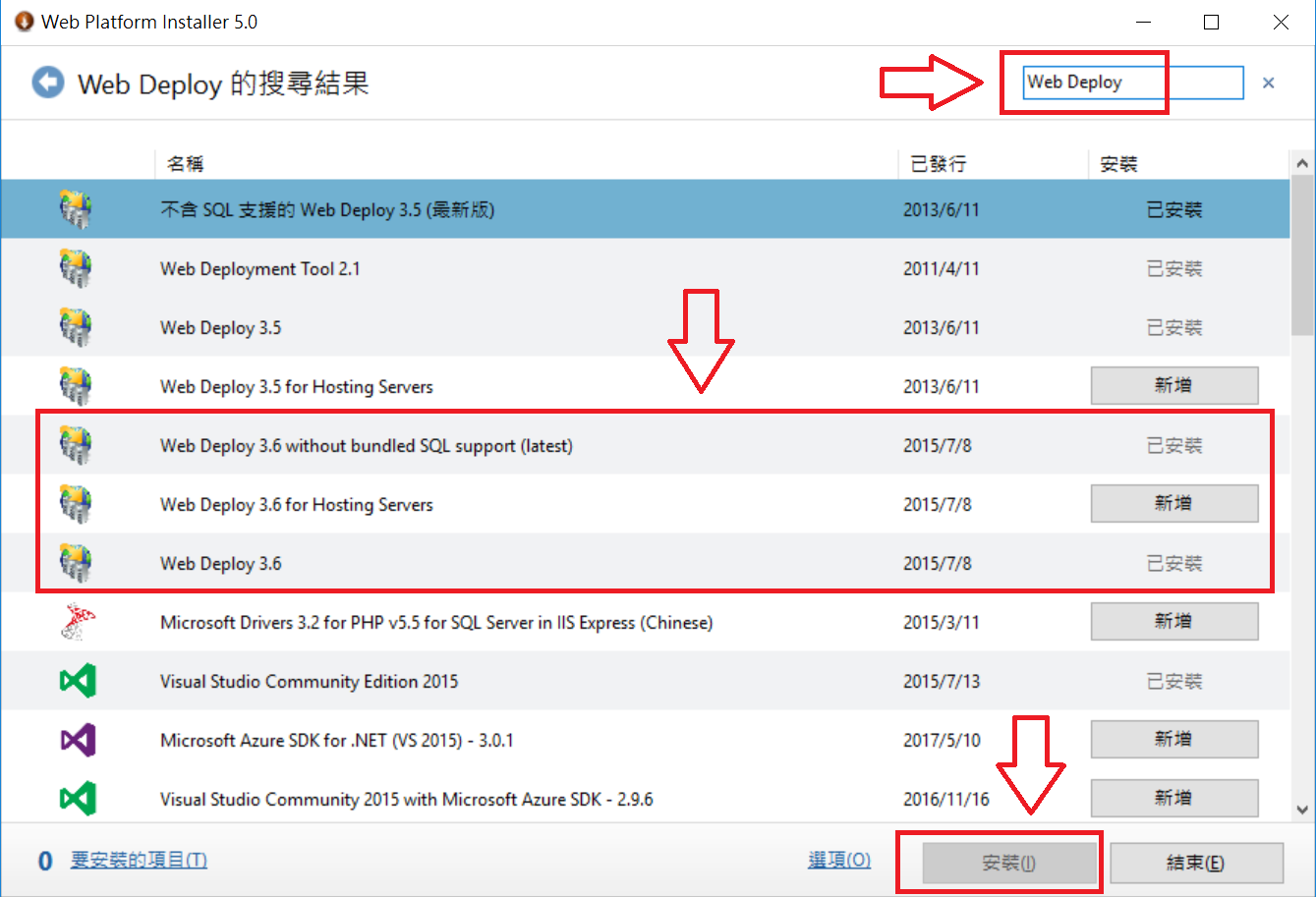Click 已安裝 status in Visual Studio Community Edition row

(x=1174, y=681)
